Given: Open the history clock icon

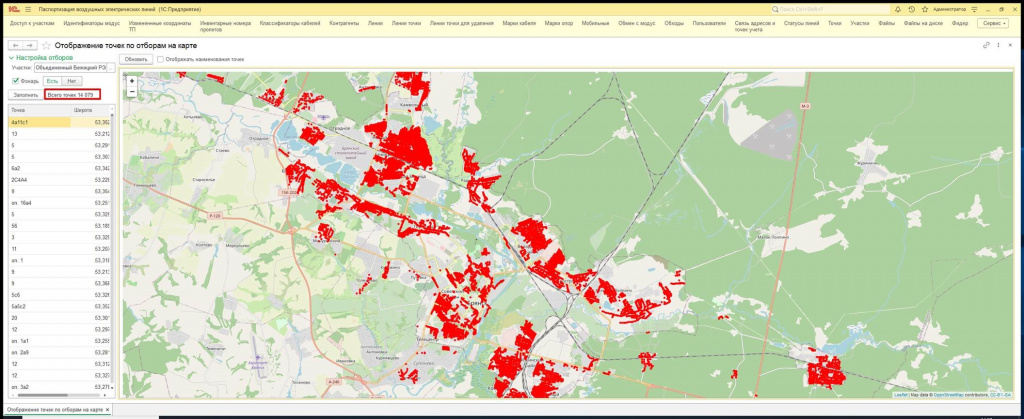Looking at the screenshot, I should [x=911, y=8].
